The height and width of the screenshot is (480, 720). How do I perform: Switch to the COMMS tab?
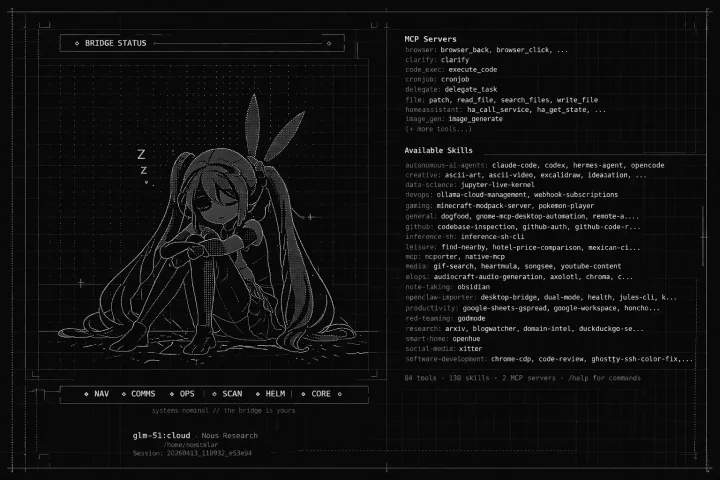coord(143,394)
